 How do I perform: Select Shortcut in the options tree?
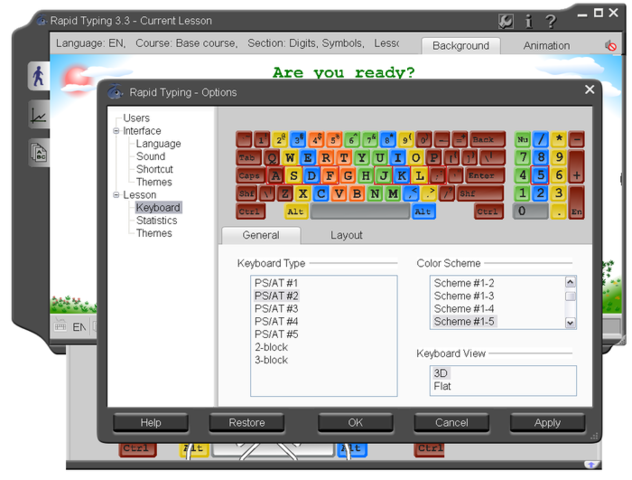(154, 169)
